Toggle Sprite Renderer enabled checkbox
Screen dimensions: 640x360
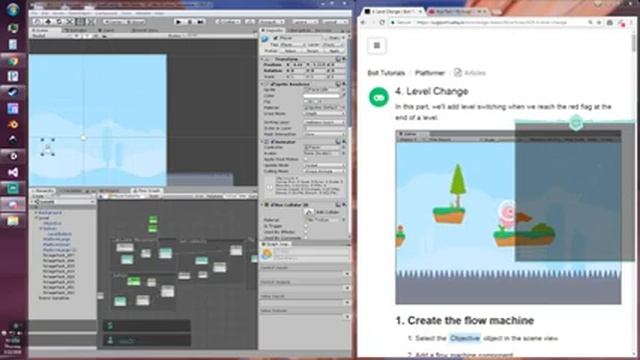pyautogui.click(x=272, y=84)
